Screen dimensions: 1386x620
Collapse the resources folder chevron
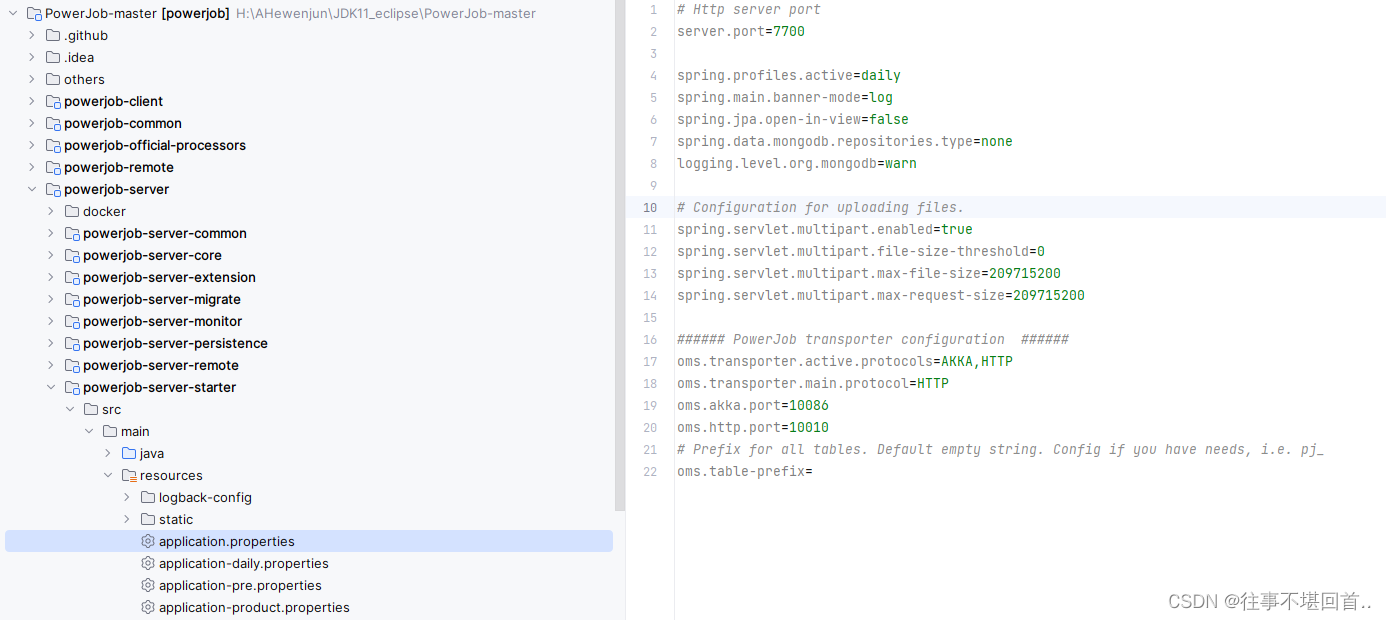point(108,475)
